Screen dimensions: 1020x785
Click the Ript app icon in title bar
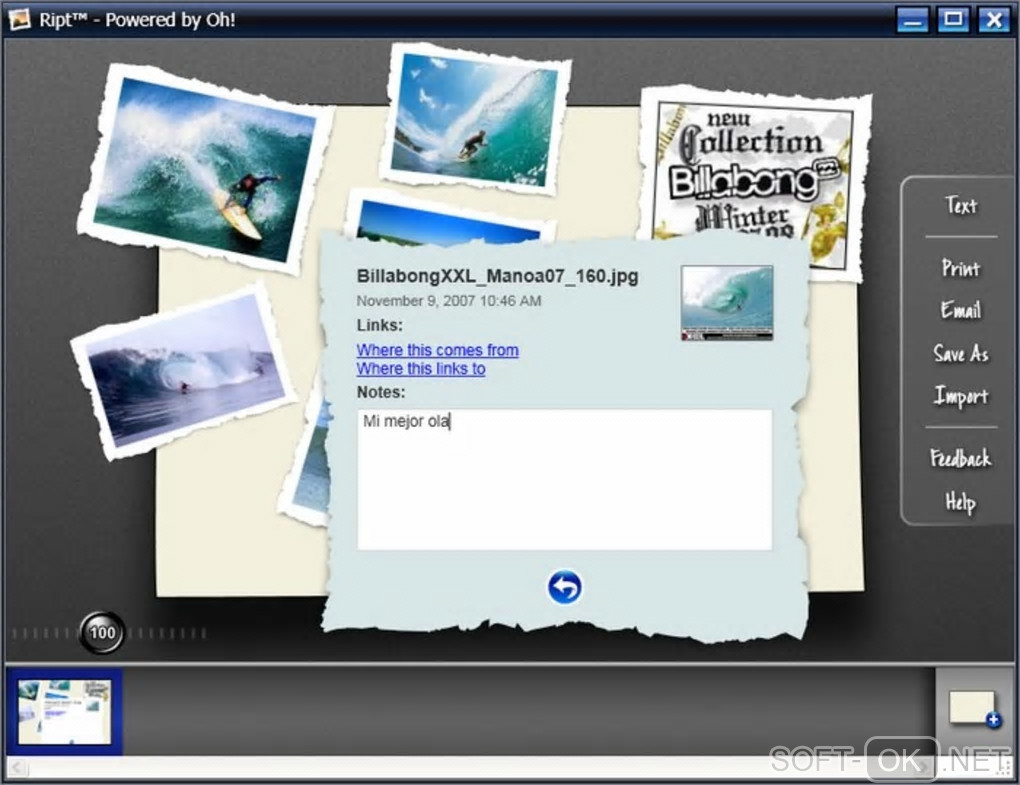(x=19, y=19)
